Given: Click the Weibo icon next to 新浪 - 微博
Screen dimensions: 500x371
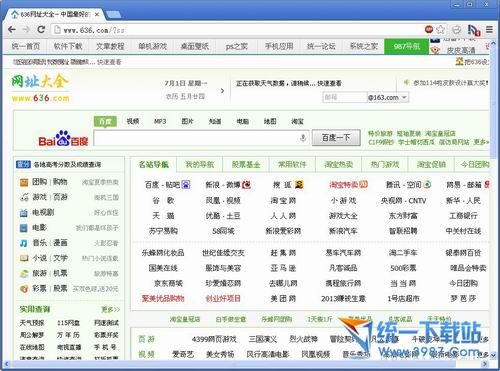Looking at the screenshot, I should tap(246, 184).
